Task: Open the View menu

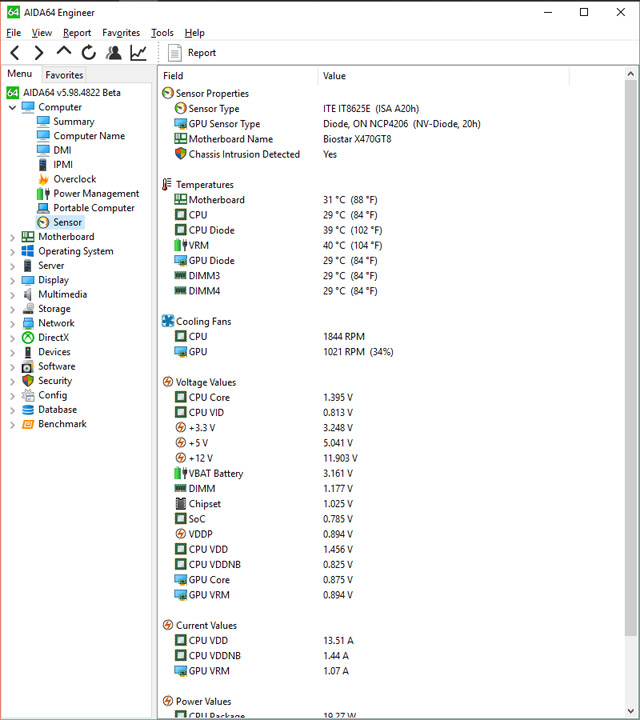Action: (42, 33)
